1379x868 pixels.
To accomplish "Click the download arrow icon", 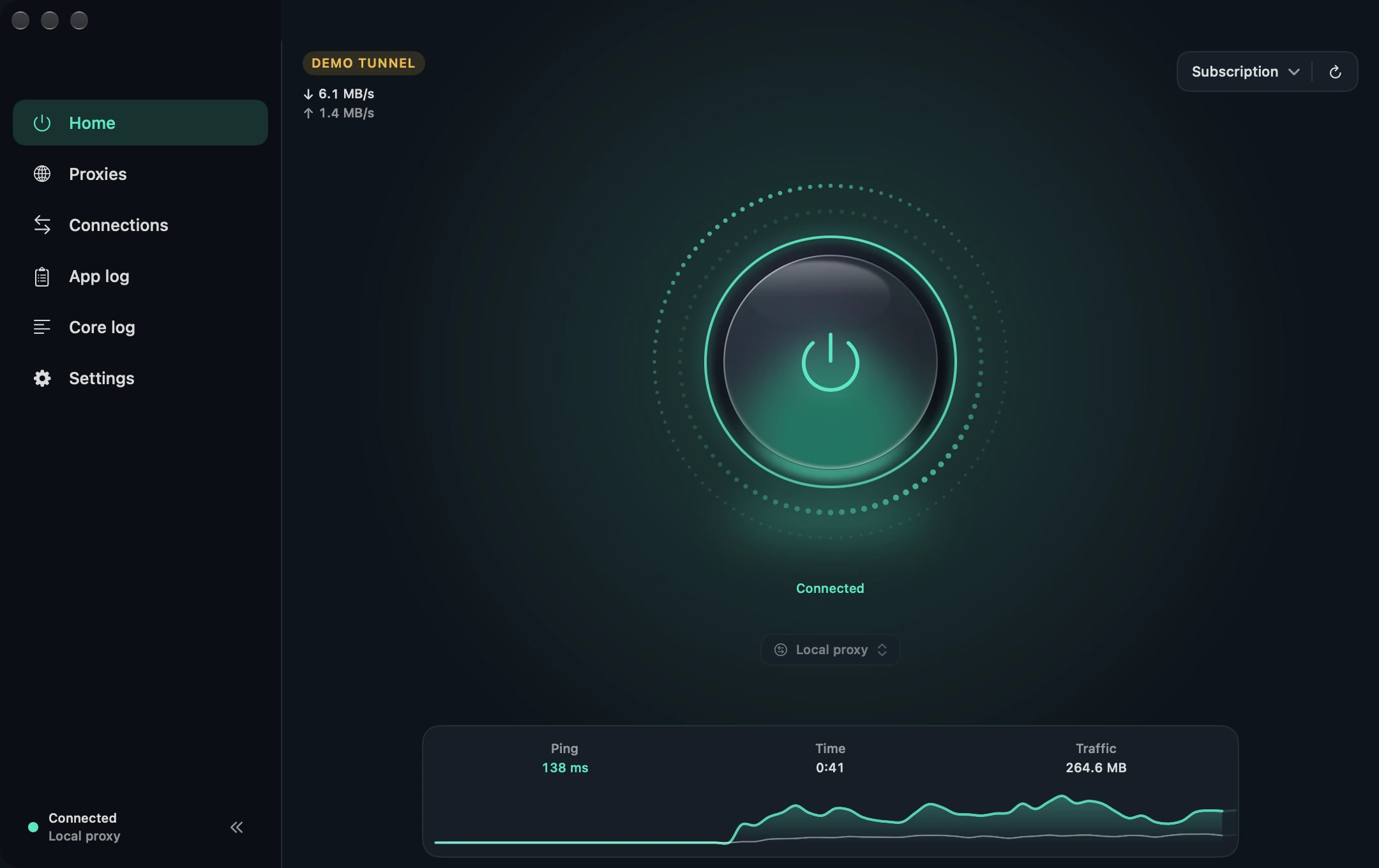I will click(308, 94).
